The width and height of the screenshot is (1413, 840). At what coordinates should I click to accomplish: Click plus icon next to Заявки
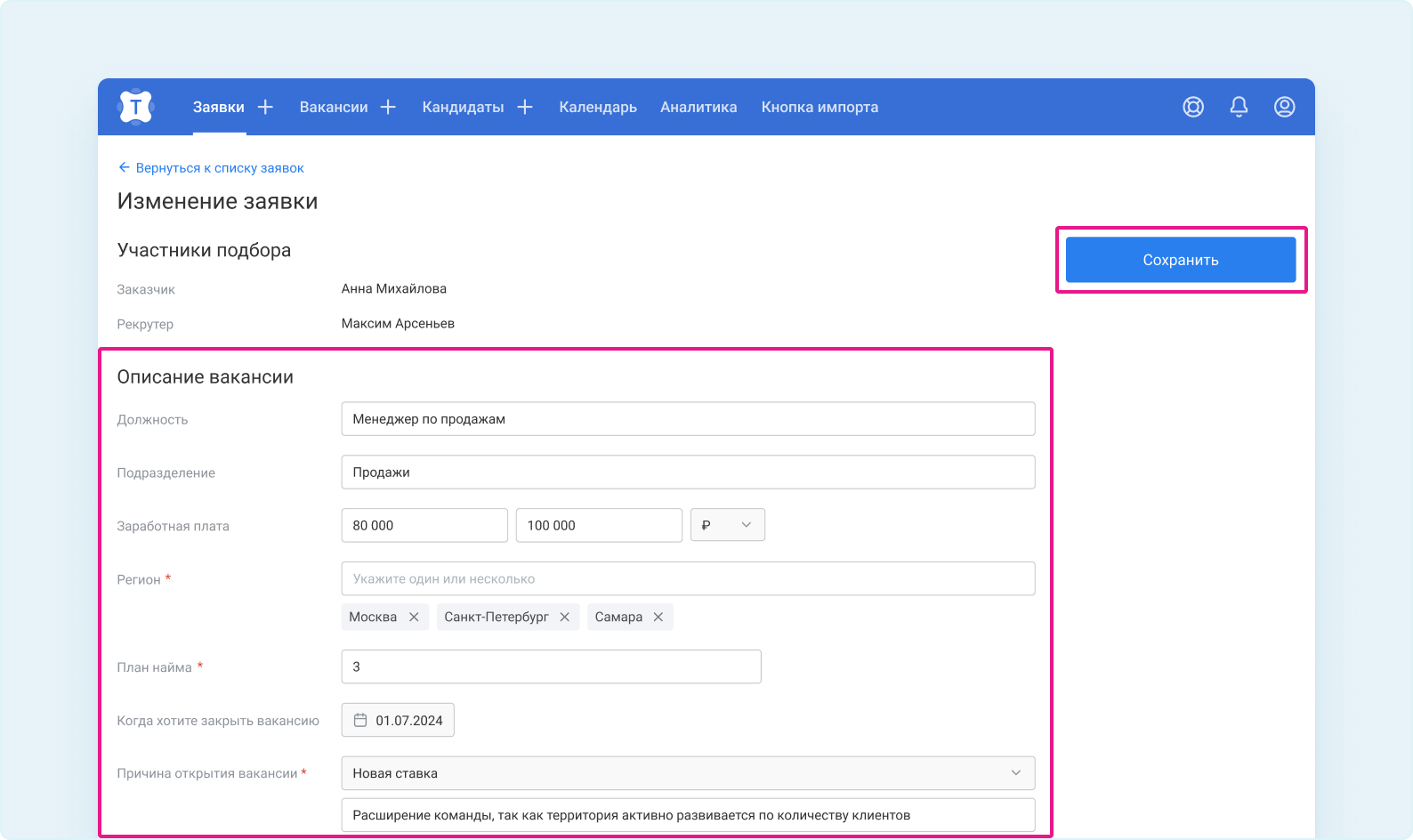(265, 107)
